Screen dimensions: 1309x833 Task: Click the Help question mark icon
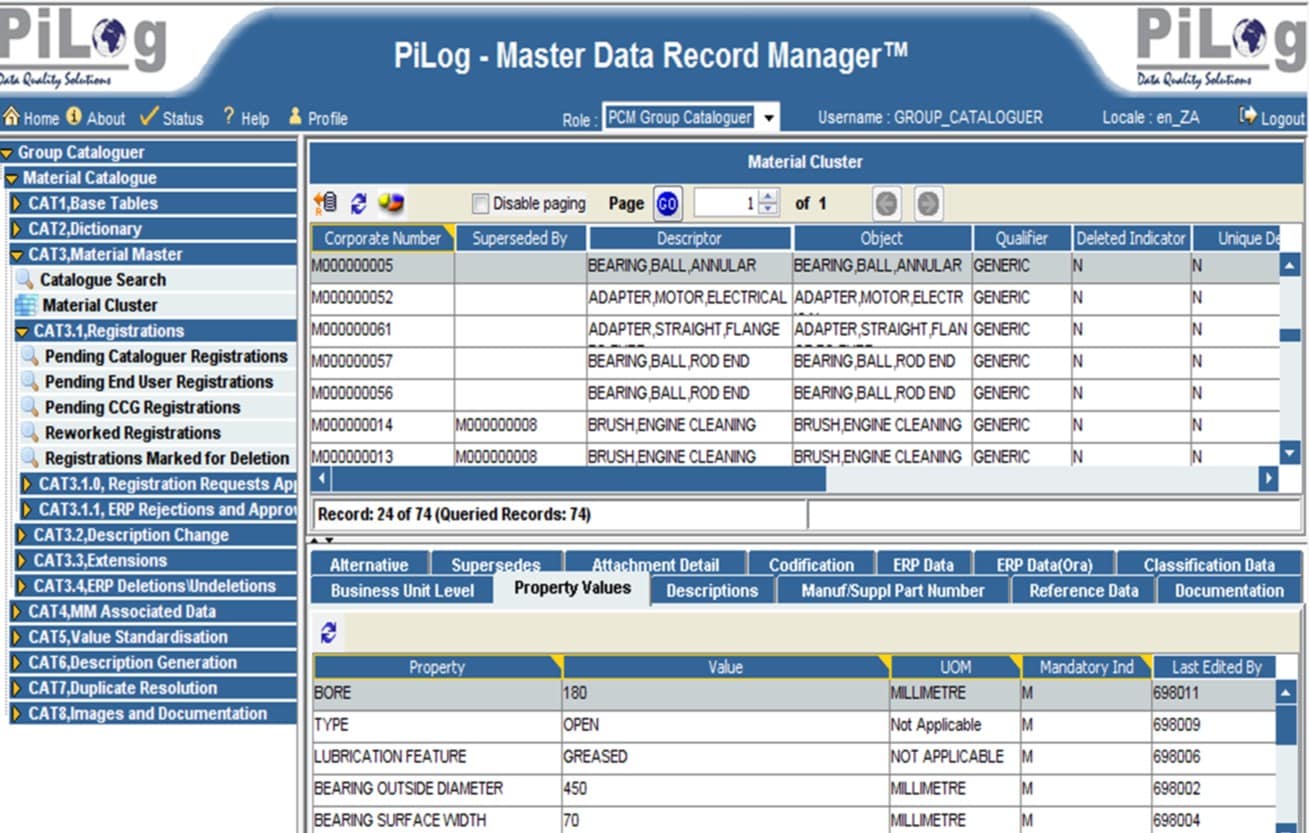pyautogui.click(x=229, y=117)
